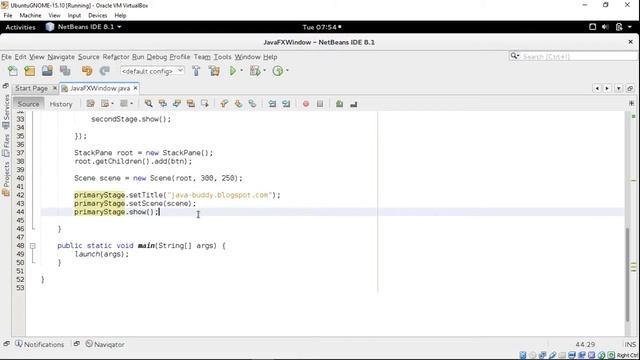
Task: Toggle Rectangular Selection icon
Action: (x=204, y=104)
